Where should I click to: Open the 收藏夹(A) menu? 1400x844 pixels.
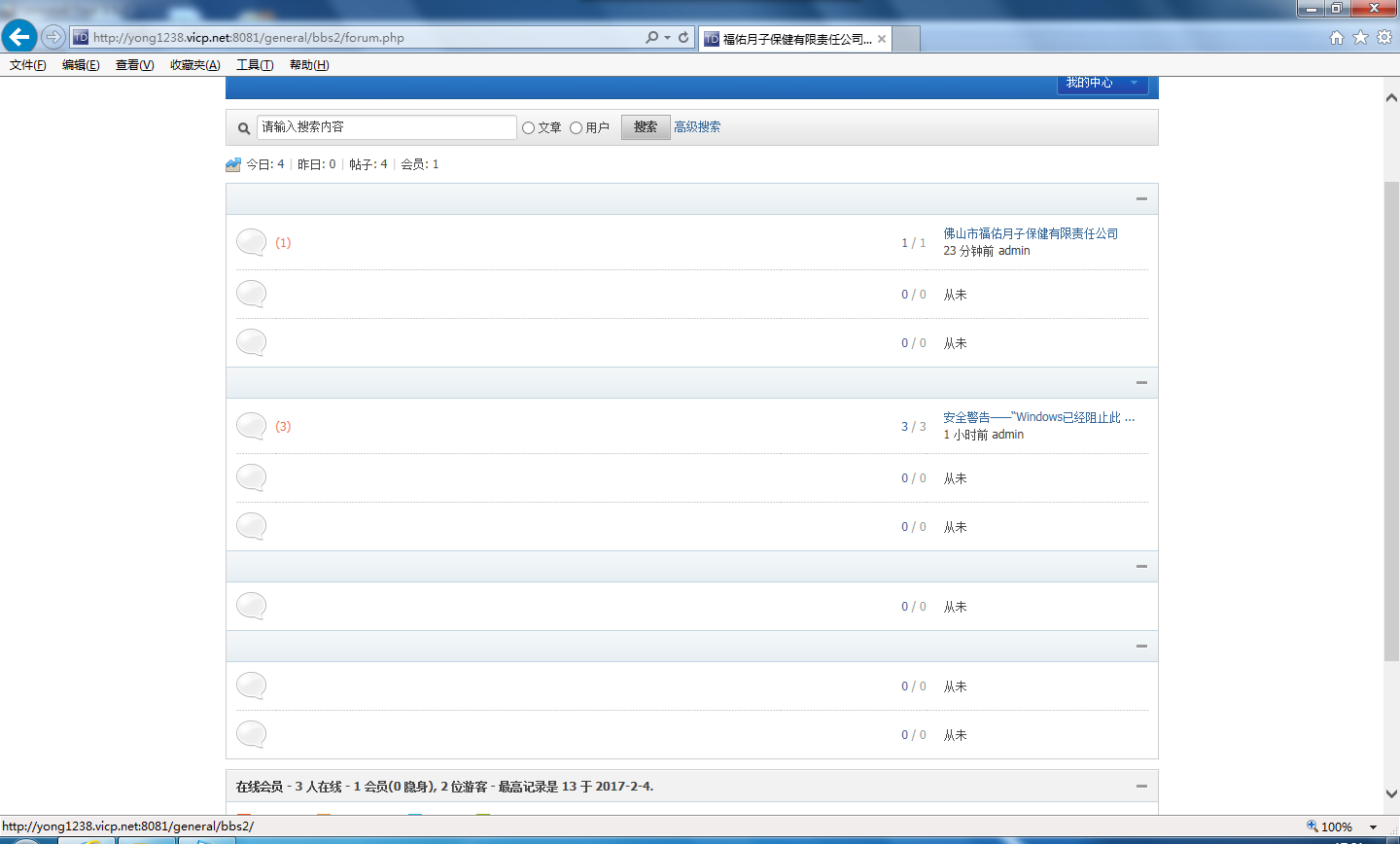coord(194,65)
